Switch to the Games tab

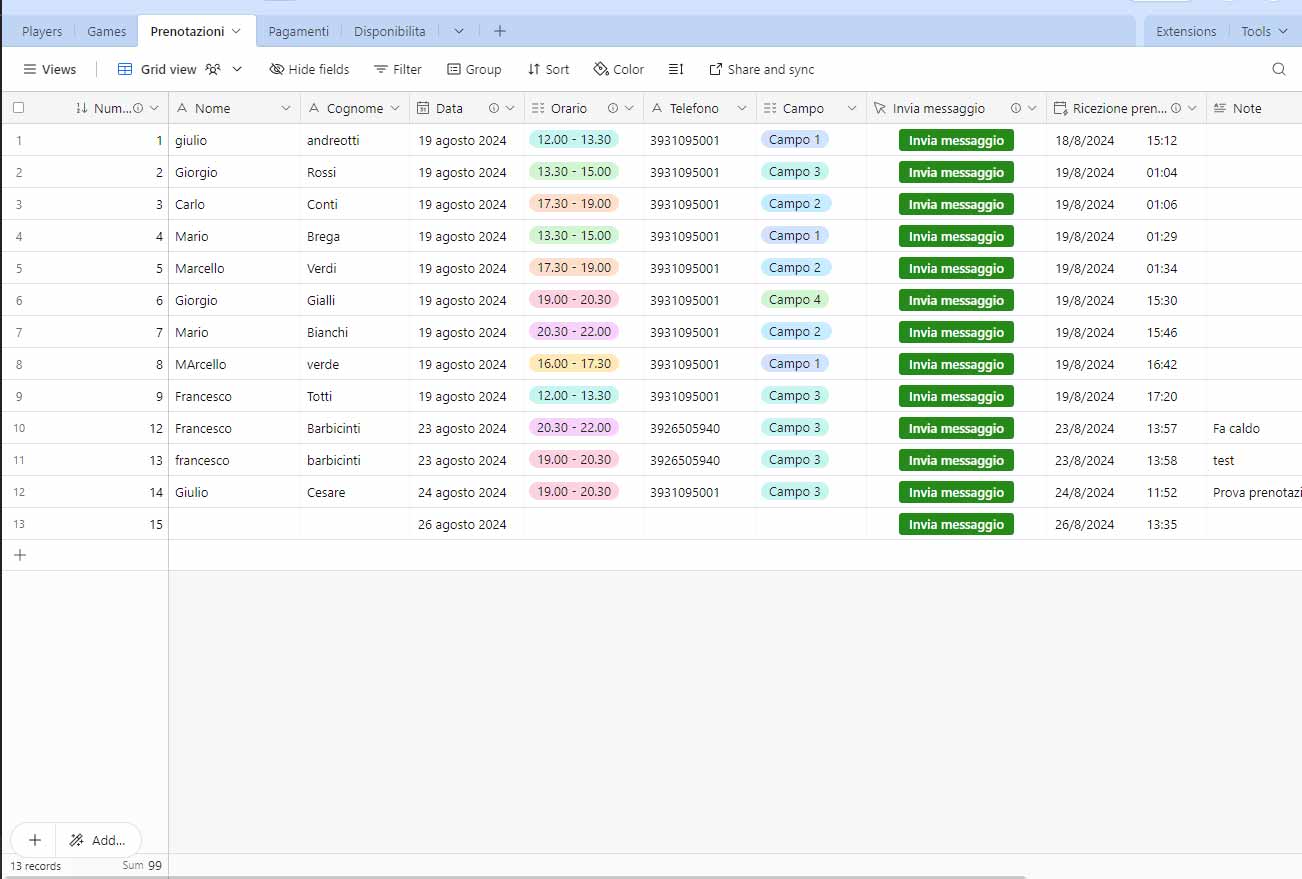pyautogui.click(x=107, y=31)
